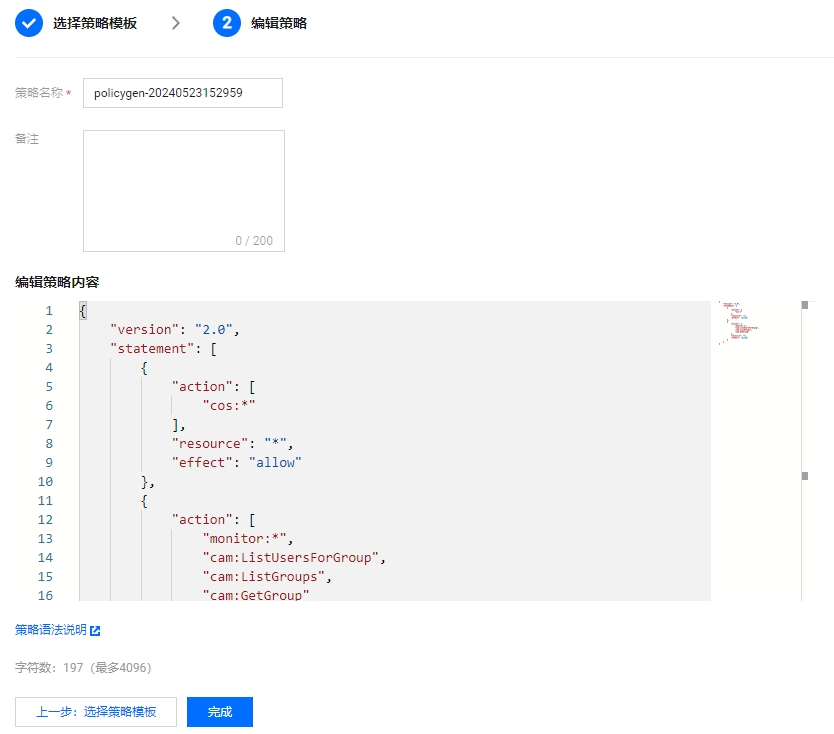Place cursor on the "cam:ListGroups" line
Screen dimensions: 834x734
tap(266, 577)
